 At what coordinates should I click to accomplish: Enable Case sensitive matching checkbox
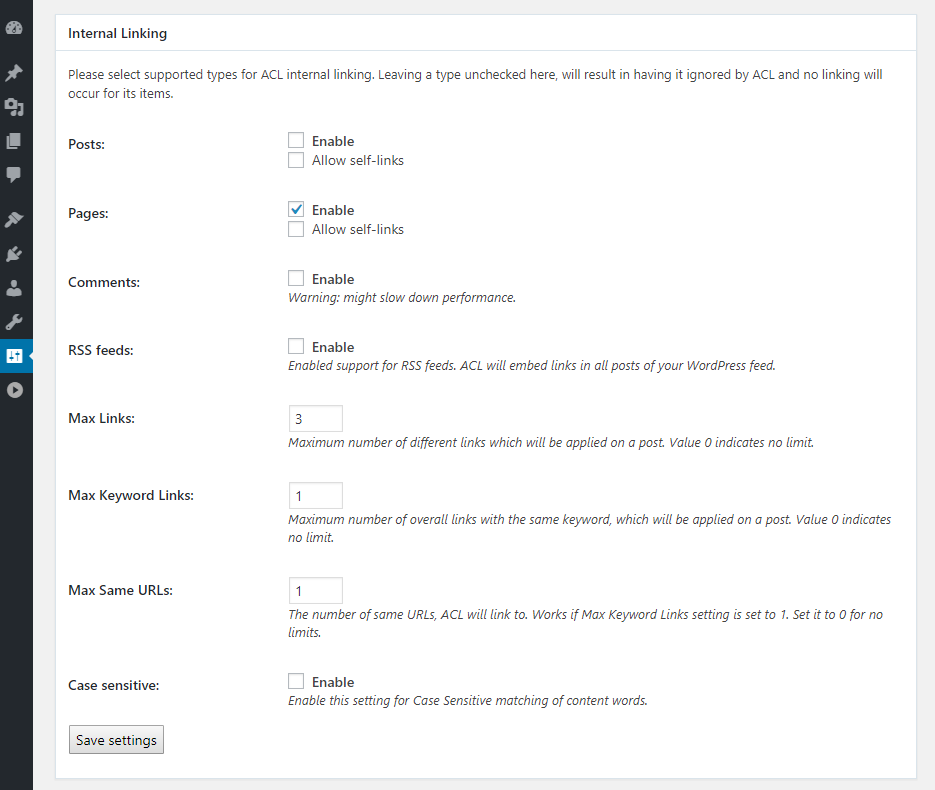coord(296,682)
